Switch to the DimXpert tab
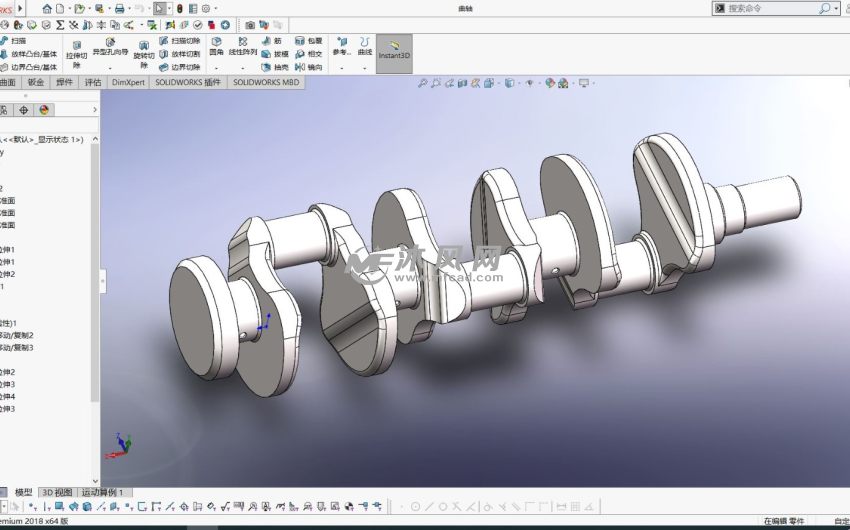This screenshot has height=530, width=850. [127, 83]
